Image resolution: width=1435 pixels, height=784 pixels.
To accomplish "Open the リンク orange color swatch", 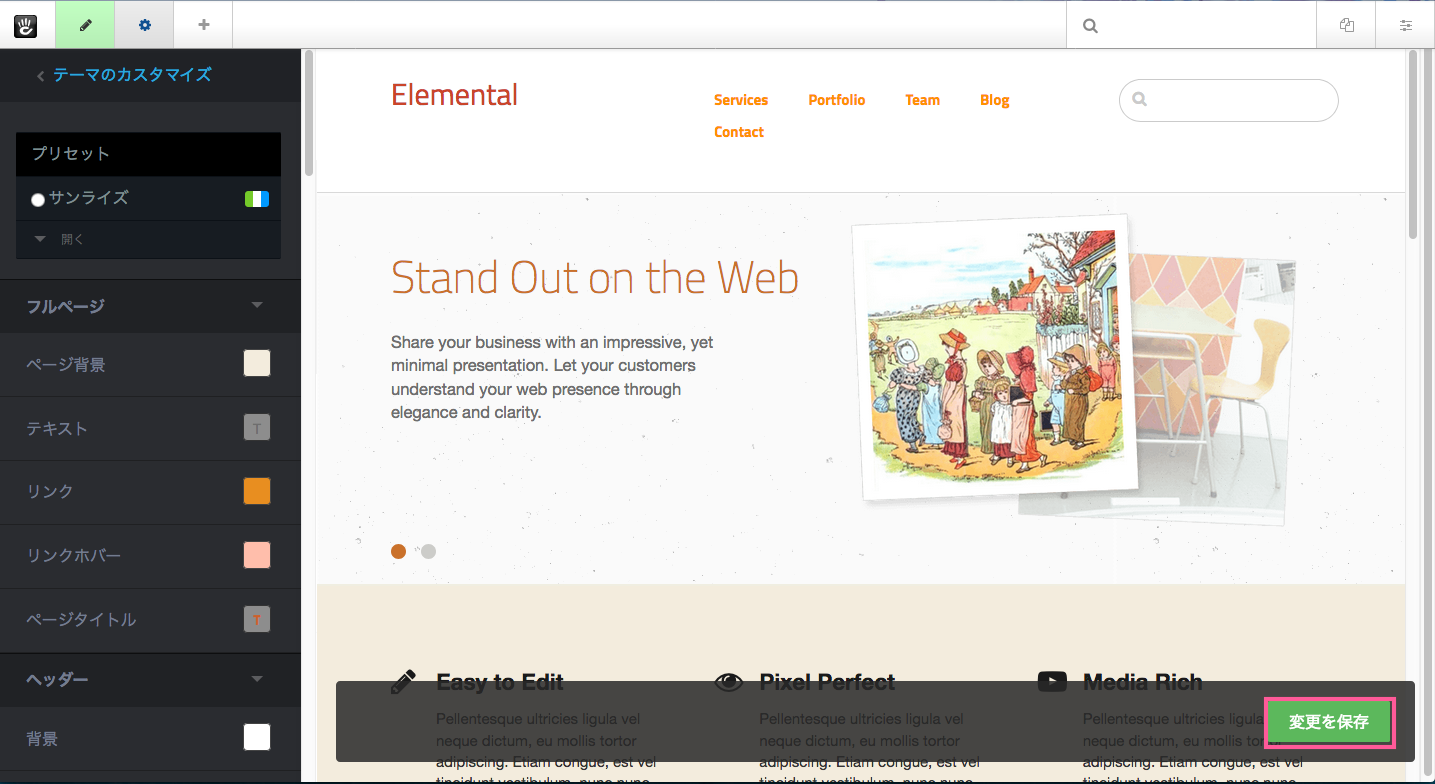I will click(257, 492).
